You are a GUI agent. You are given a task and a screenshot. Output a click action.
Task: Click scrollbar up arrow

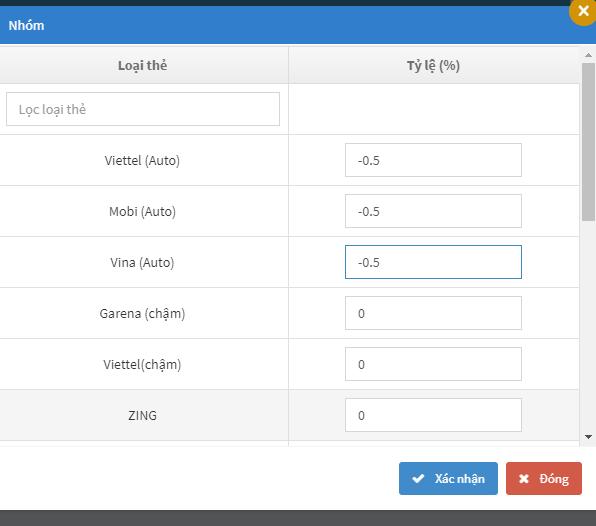[588, 55]
